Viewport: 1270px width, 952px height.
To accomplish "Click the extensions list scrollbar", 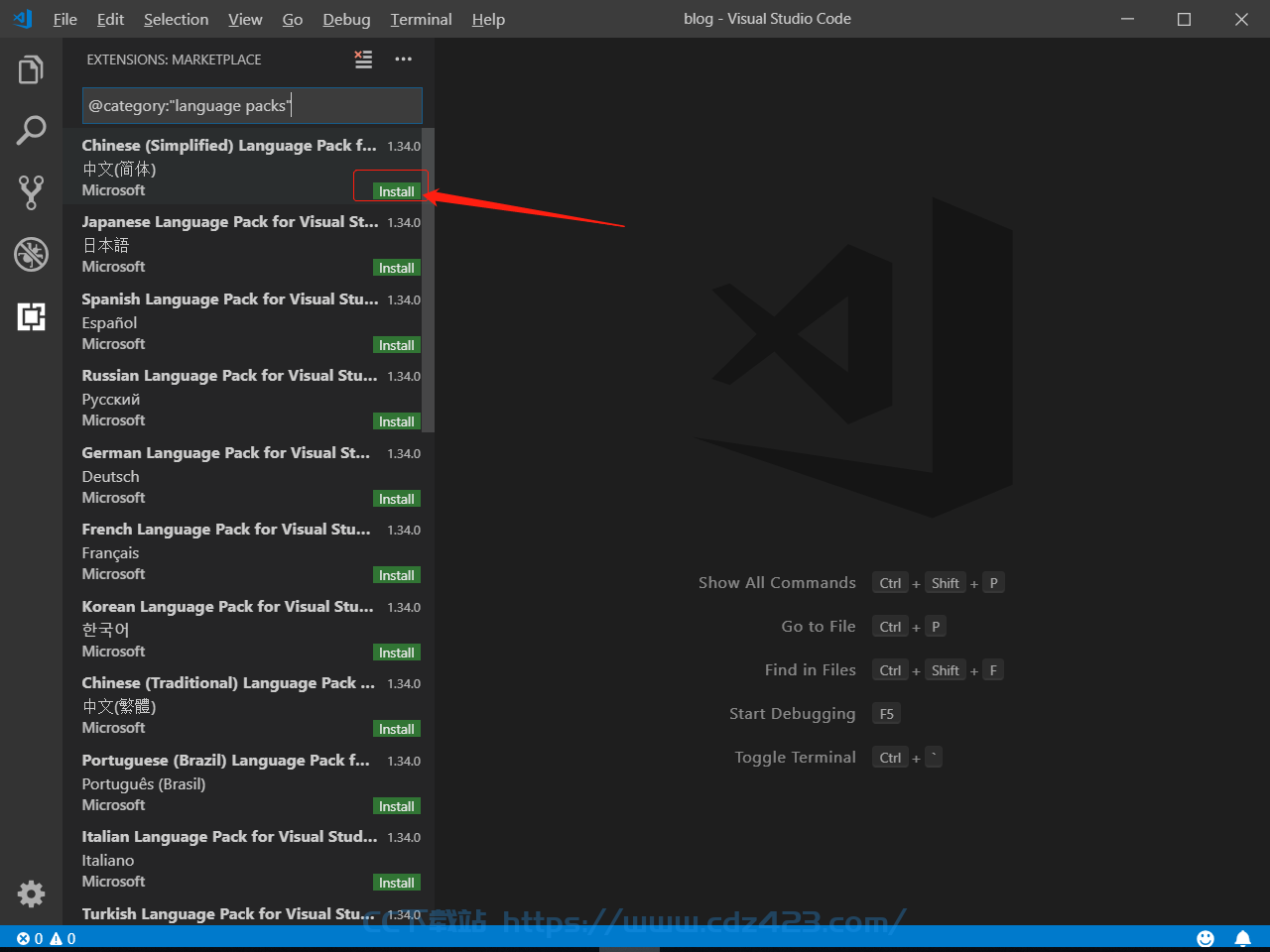I will click(428, 281).
